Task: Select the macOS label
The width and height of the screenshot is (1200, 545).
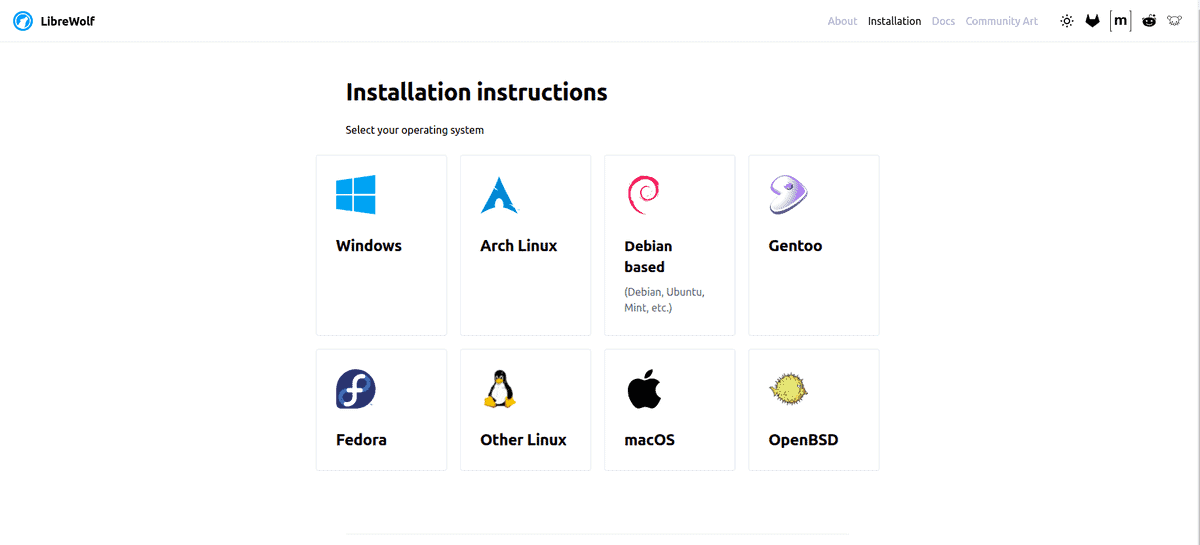Action: [649, 440]
